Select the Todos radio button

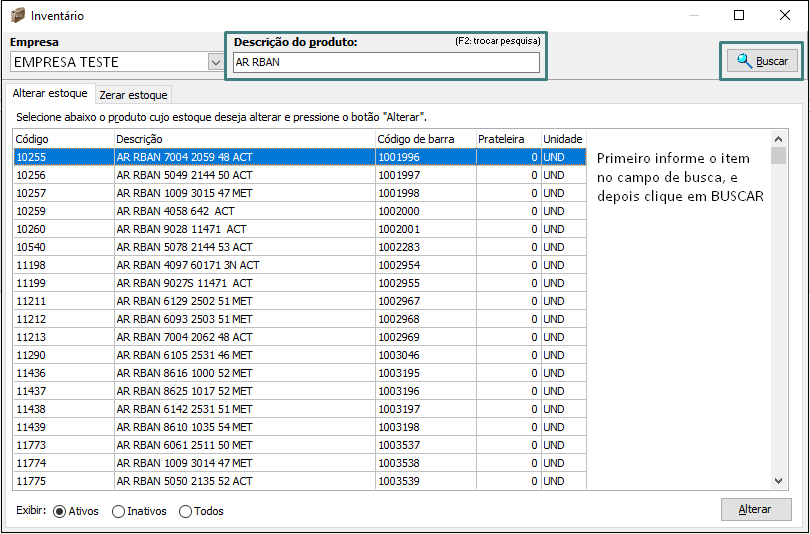point(185,511)
